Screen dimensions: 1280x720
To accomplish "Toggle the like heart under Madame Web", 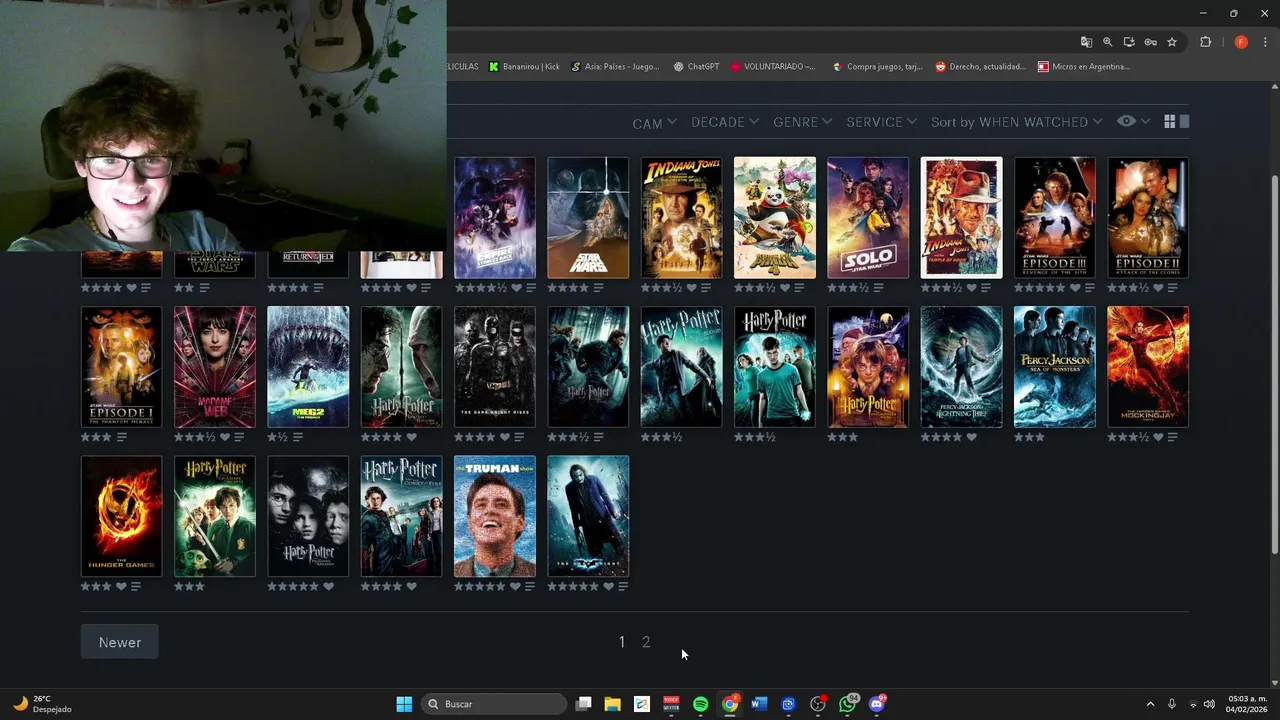I will tap(225, 437).
